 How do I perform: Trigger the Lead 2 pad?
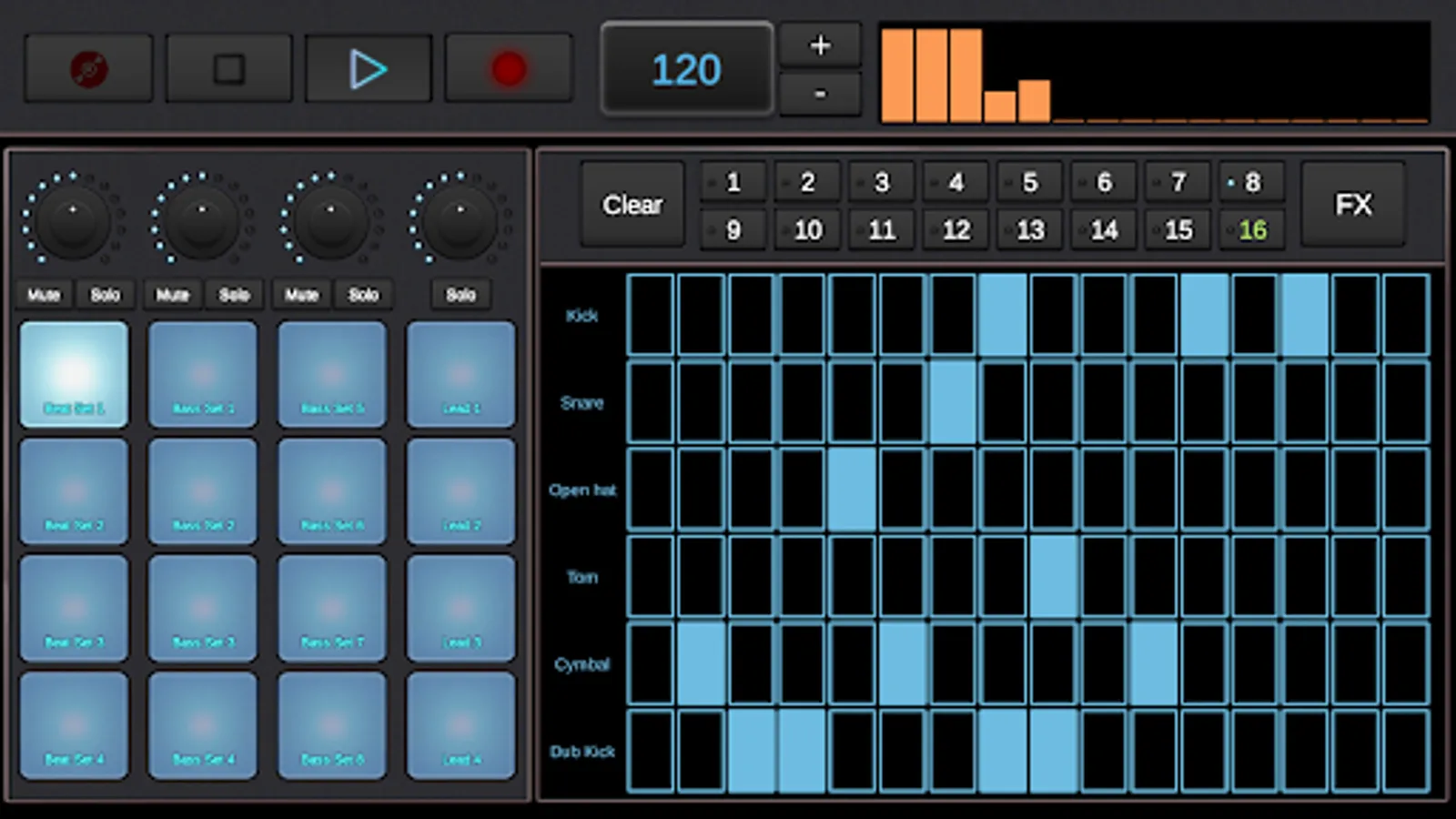click(x=460, y=491)
